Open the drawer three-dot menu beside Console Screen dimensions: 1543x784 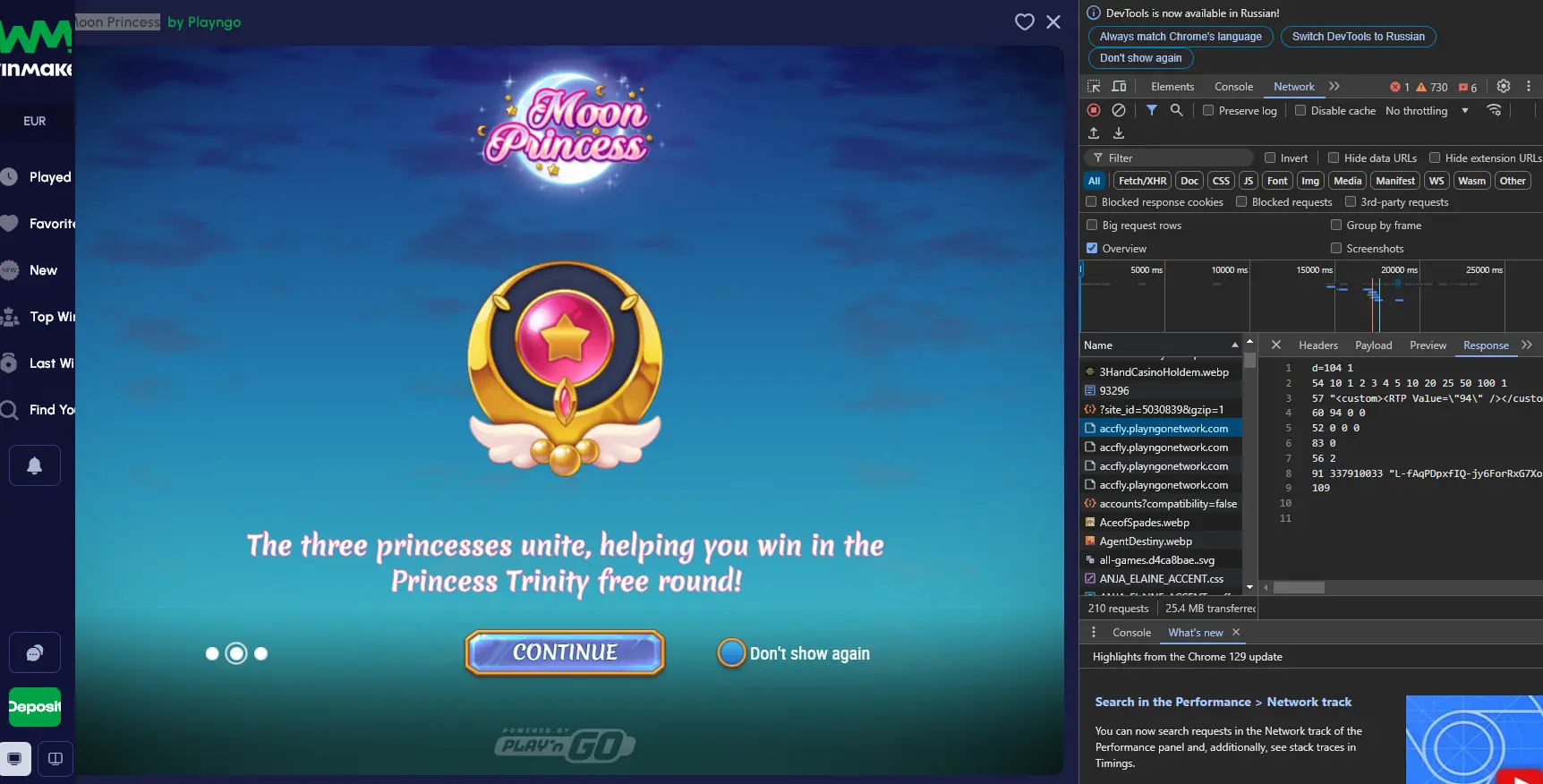tap(1094, 632)
